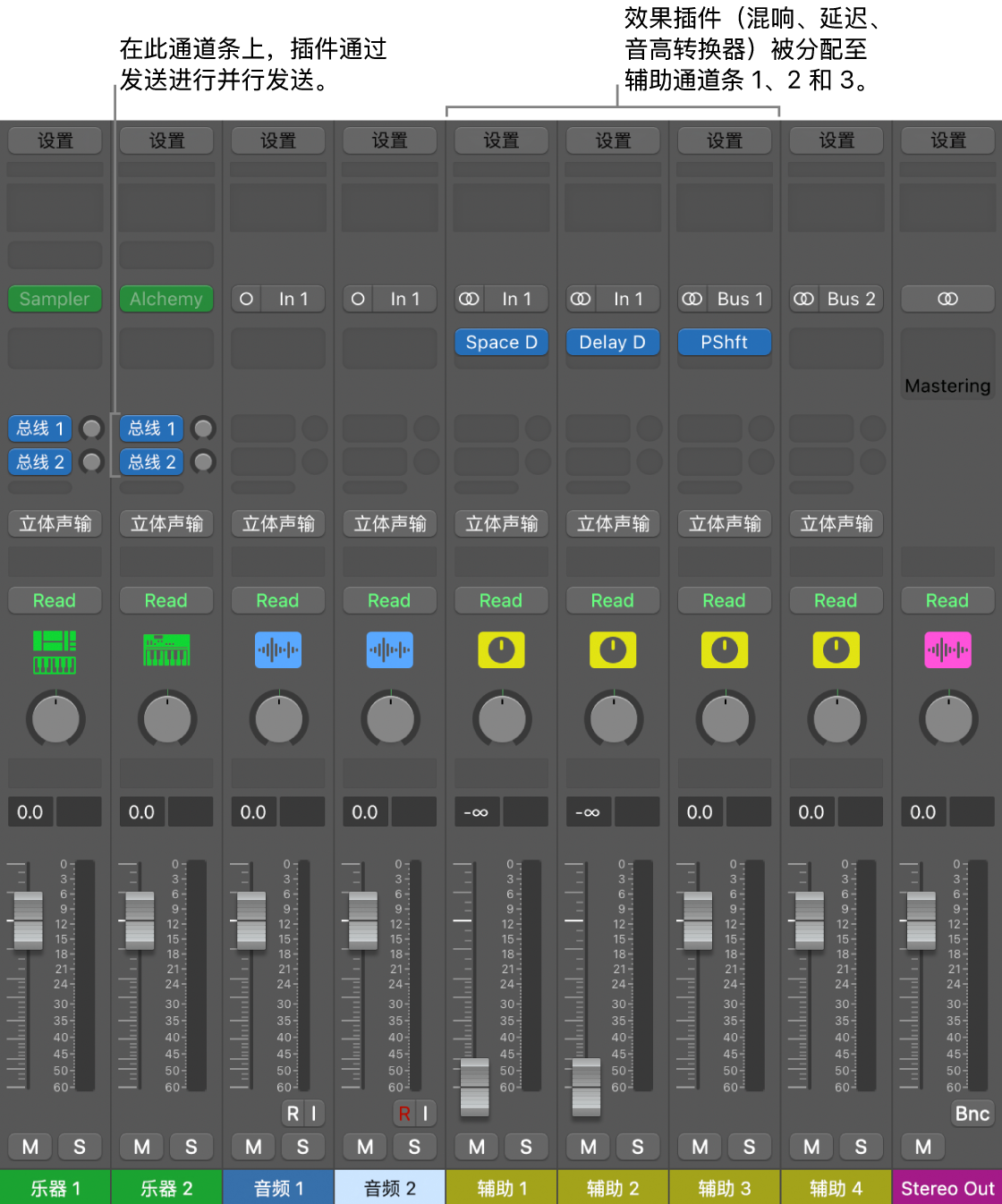Viewport: 1002px width, 1204px height.
Task: Select the 辅助 1 channel name label
Action: [501, 1187]
